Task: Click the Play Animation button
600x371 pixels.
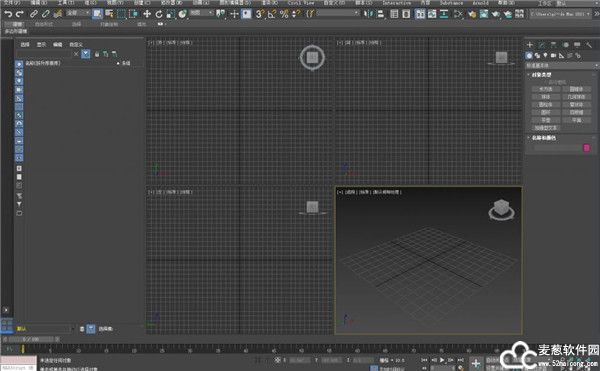Action: [x=442, y=360]
